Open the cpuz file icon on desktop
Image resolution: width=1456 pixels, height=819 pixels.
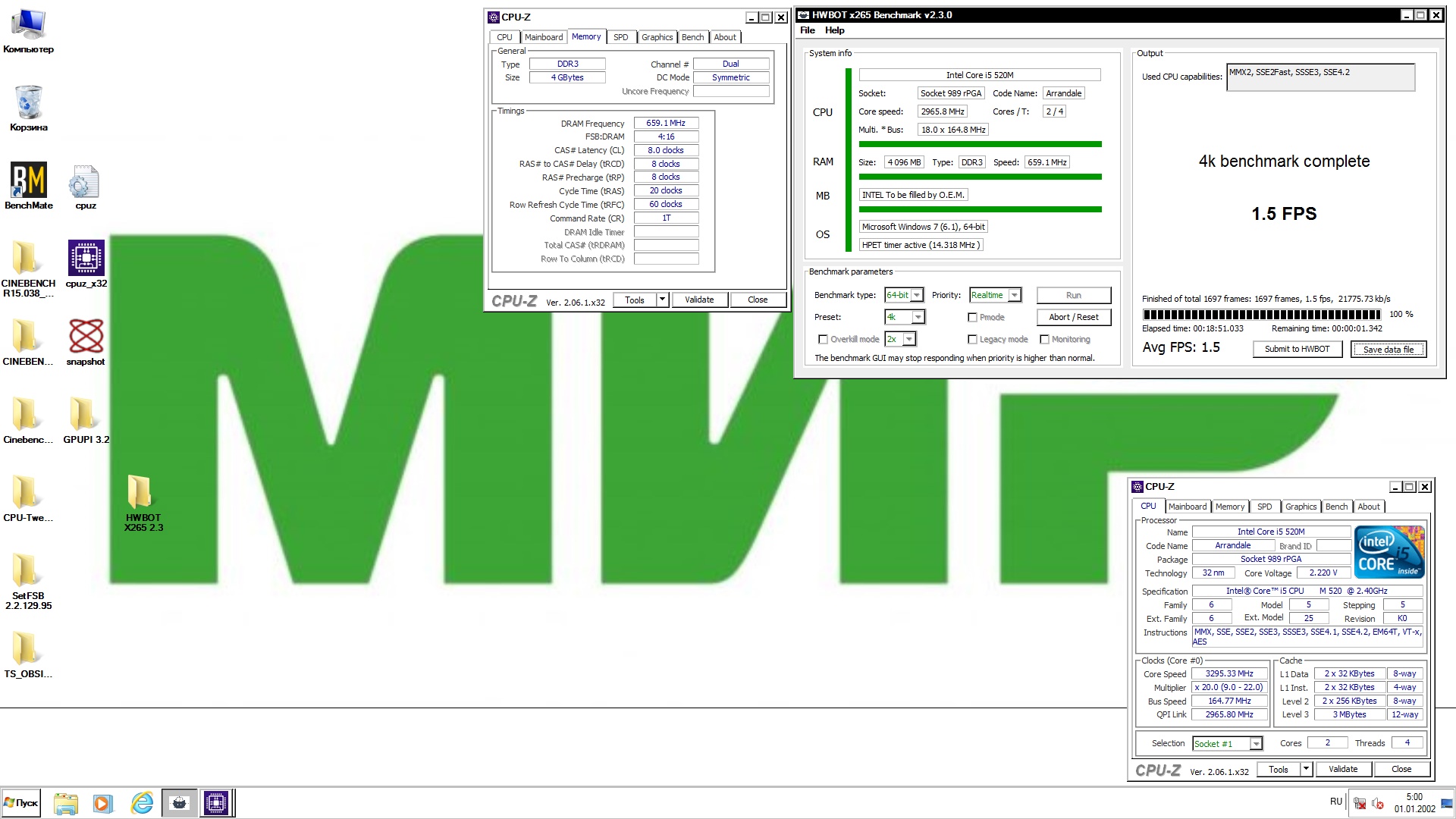(x=85, y=187)
